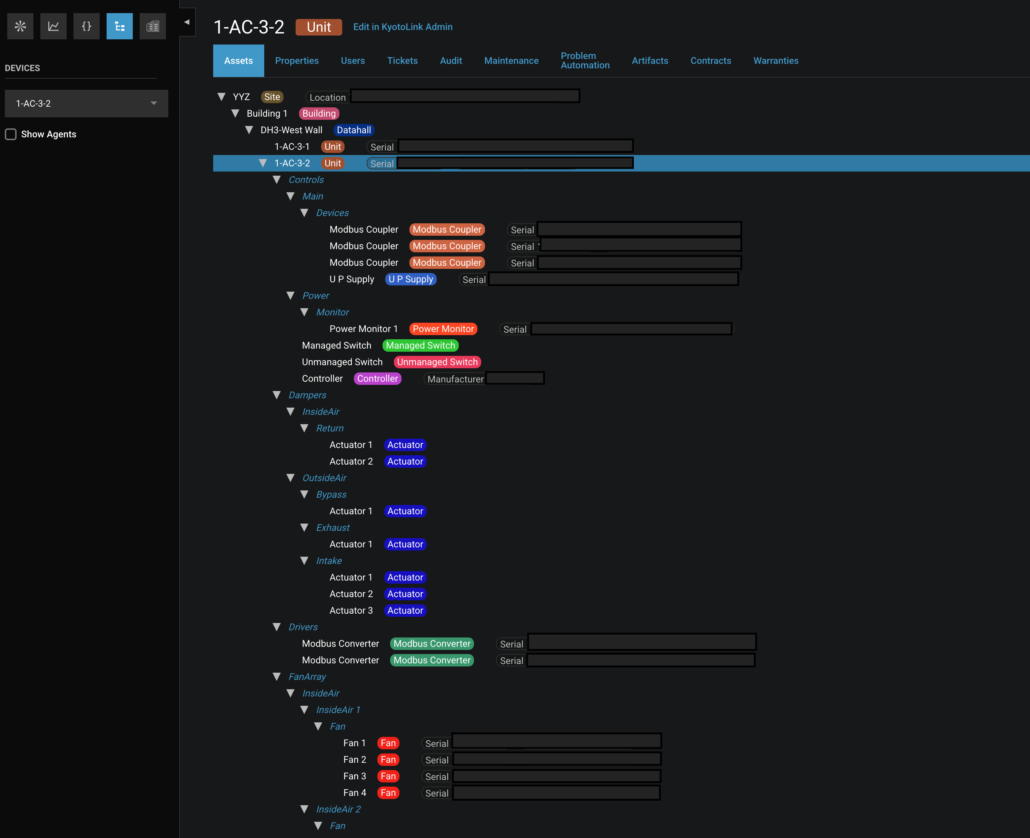The image size is (1030, 838).
Task: Switch to the Properties tab
Action: click(296, 60)
